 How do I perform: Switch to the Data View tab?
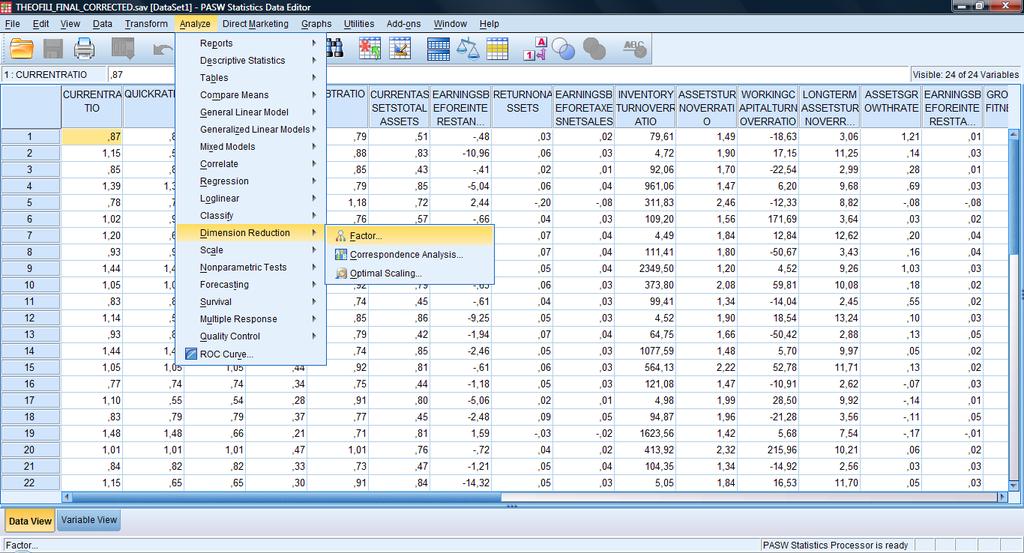click(30, 520)
